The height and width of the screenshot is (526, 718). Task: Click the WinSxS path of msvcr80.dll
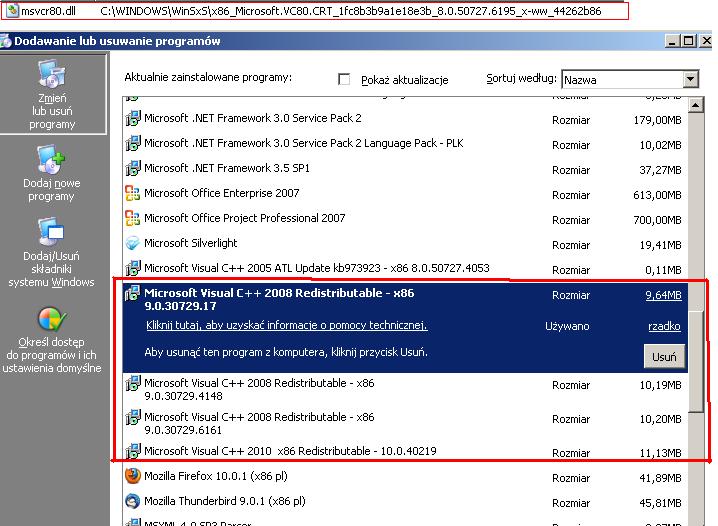pyautogui.click(x=351, y=11)
